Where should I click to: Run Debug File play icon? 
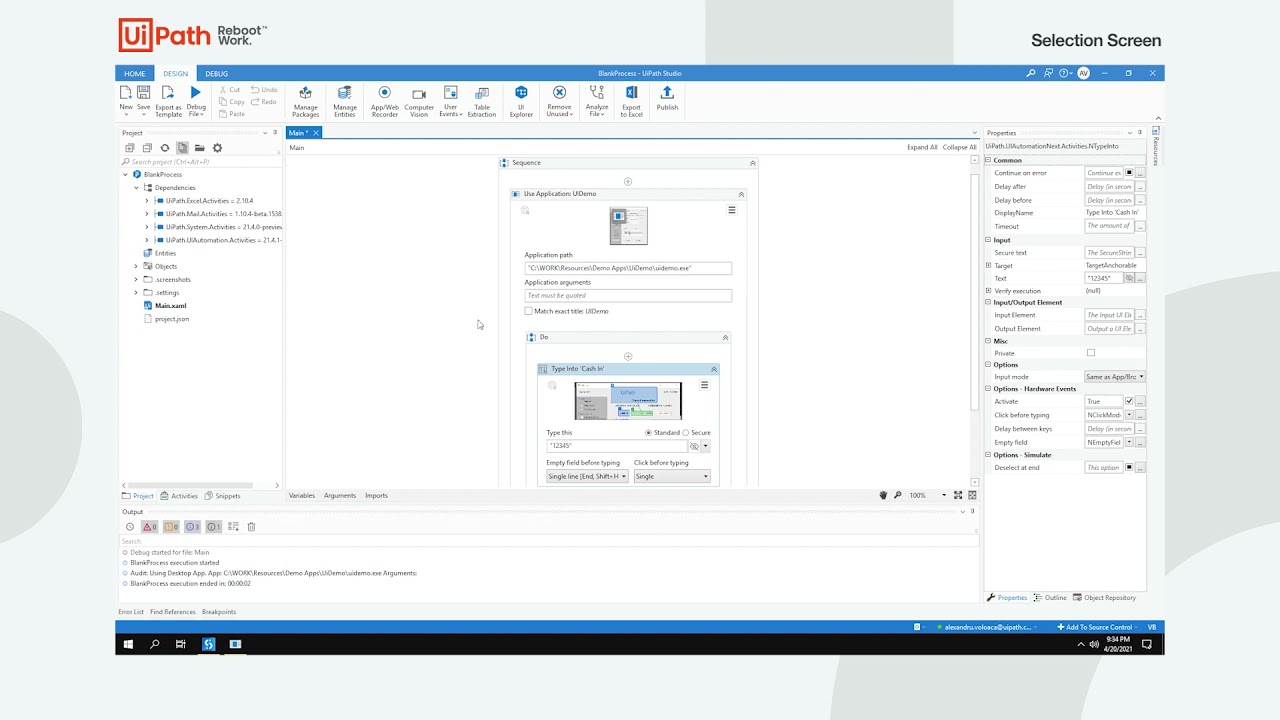[196, 93]
